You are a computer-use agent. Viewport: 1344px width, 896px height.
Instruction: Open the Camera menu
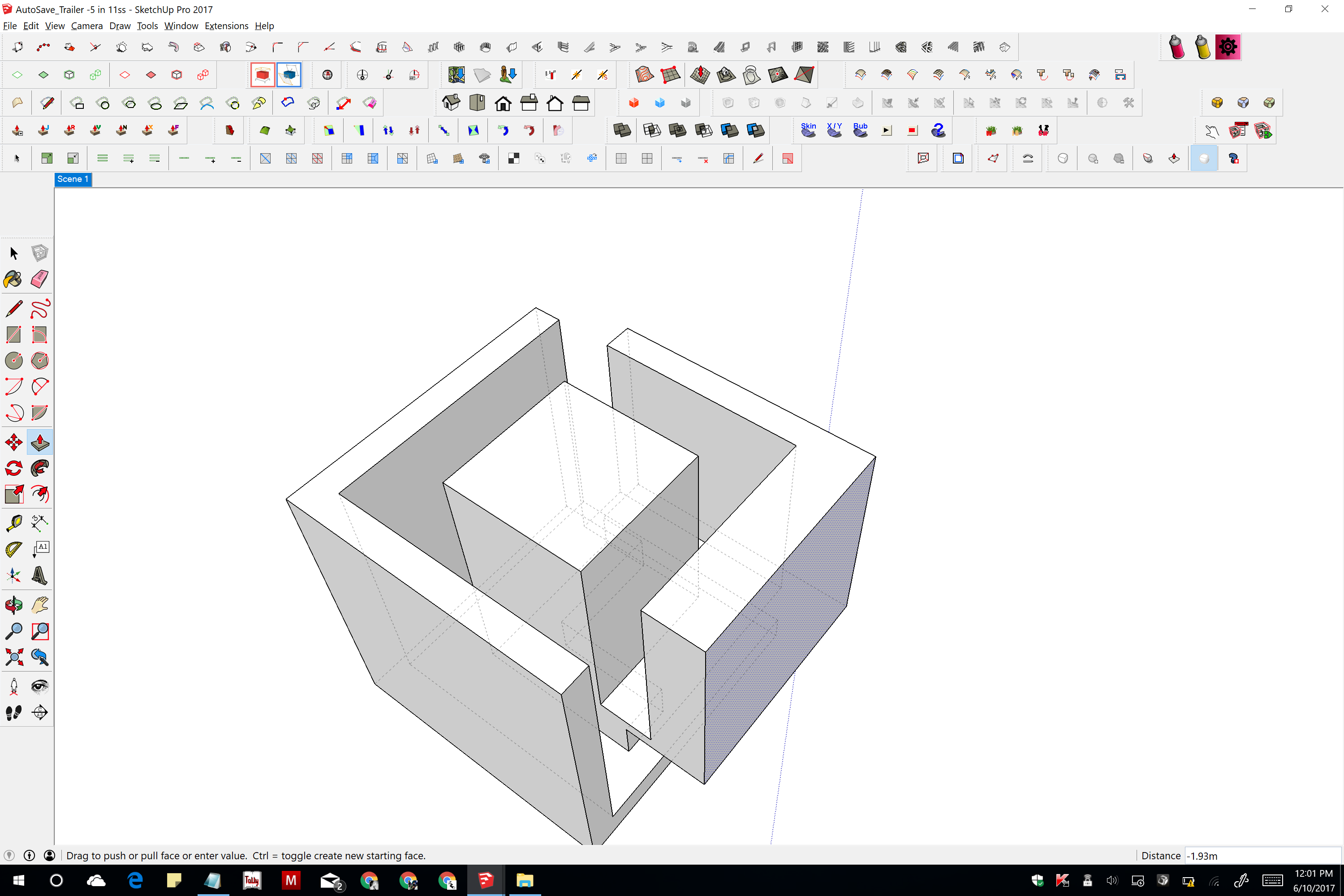[87, 26]
